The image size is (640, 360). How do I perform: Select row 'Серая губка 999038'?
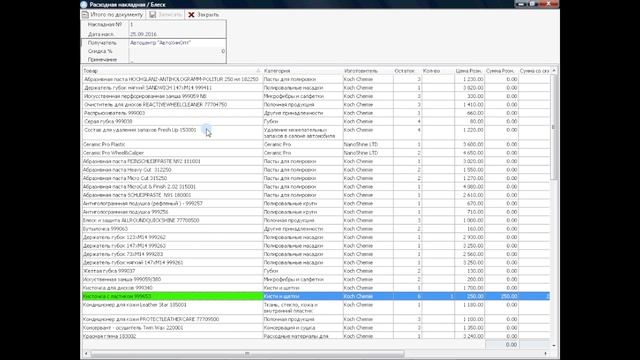[316, 122]
